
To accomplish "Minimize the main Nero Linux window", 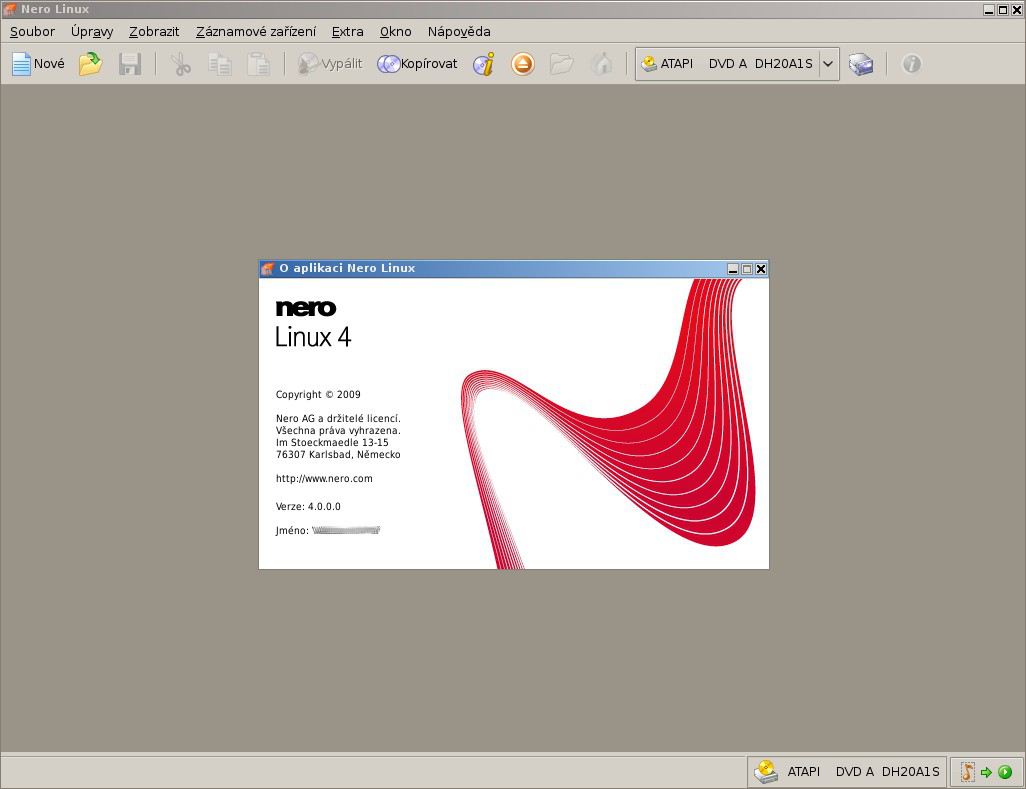I will (x=989, y=10).
